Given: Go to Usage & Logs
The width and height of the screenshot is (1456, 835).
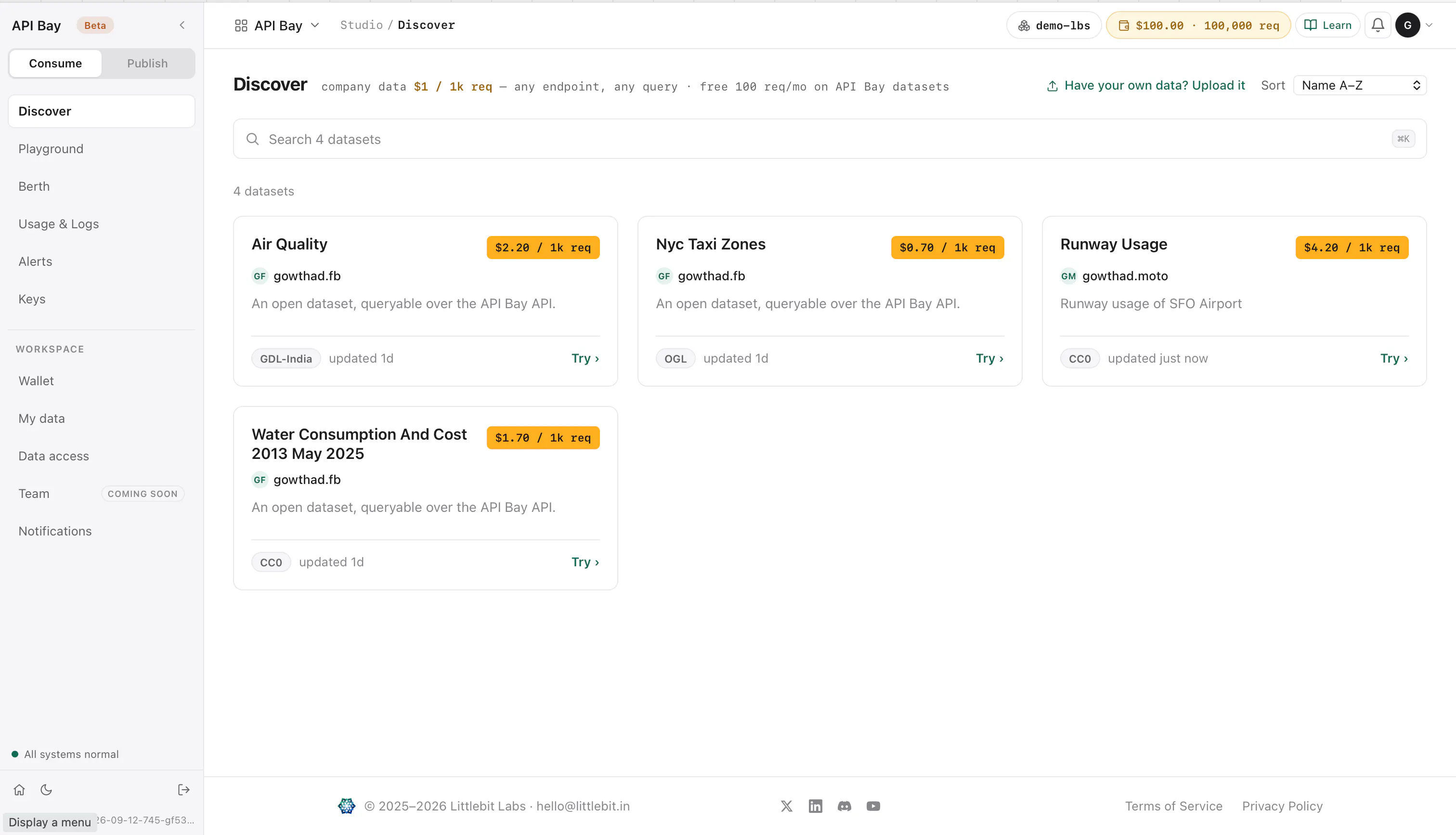Looking at the screenshot, I should click(102, 223).
